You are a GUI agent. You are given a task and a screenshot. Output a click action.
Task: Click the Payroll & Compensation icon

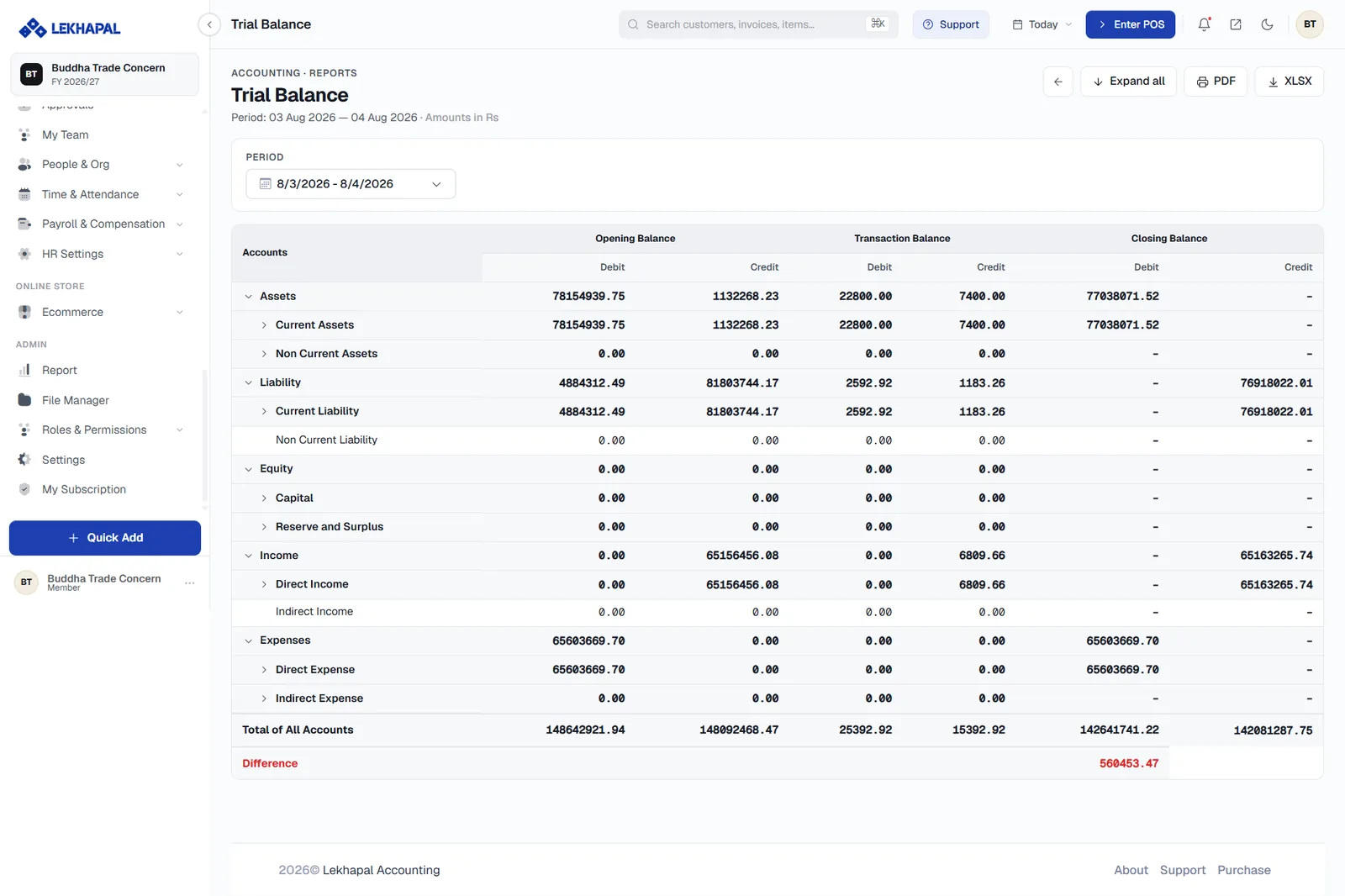pos(24,224)
